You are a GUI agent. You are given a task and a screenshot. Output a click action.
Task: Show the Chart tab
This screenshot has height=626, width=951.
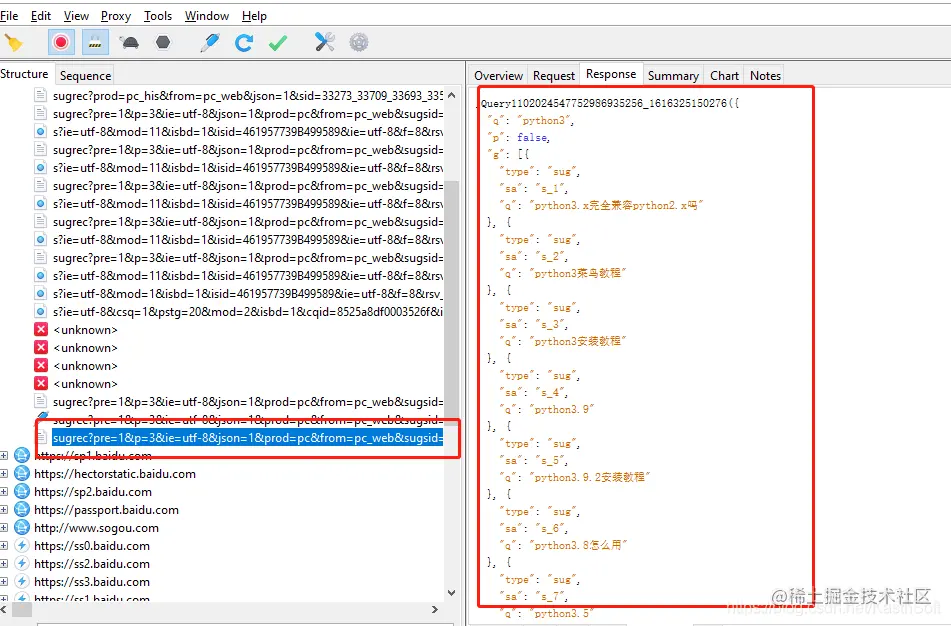724,76
